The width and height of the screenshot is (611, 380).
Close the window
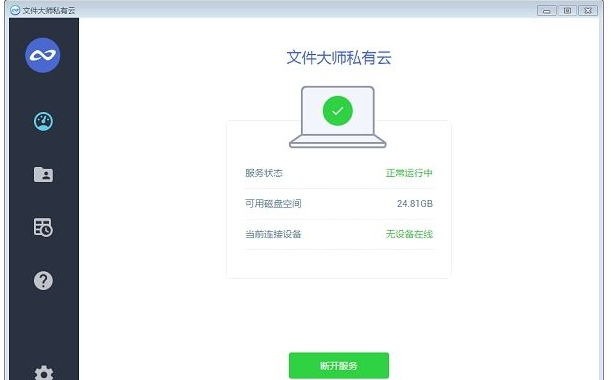pos(588,11)
